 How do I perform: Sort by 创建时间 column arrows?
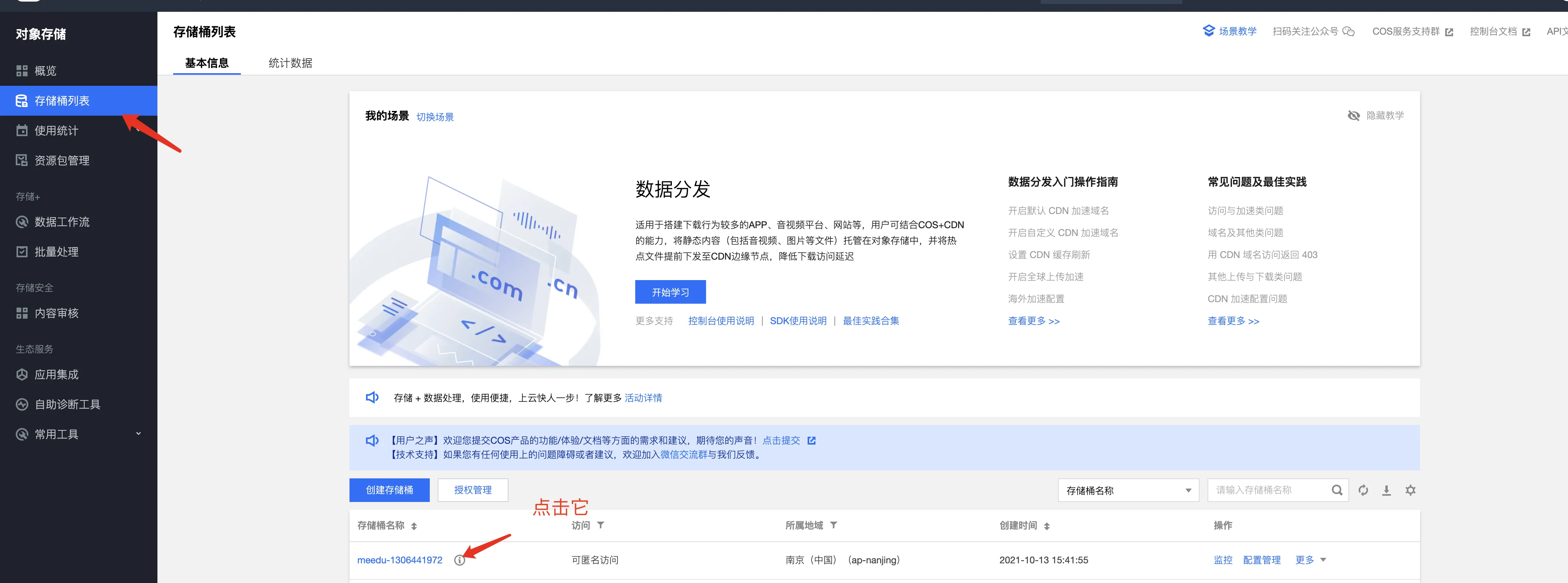pyautogui.click(x=1047, y=526)
